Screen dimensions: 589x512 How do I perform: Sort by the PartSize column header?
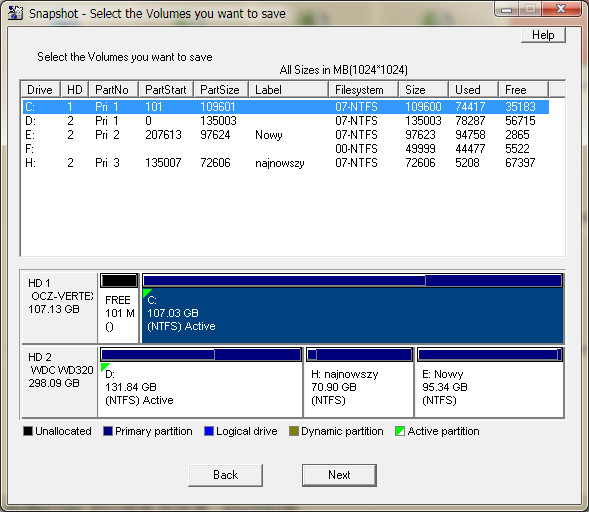click(x=221, y=90)
